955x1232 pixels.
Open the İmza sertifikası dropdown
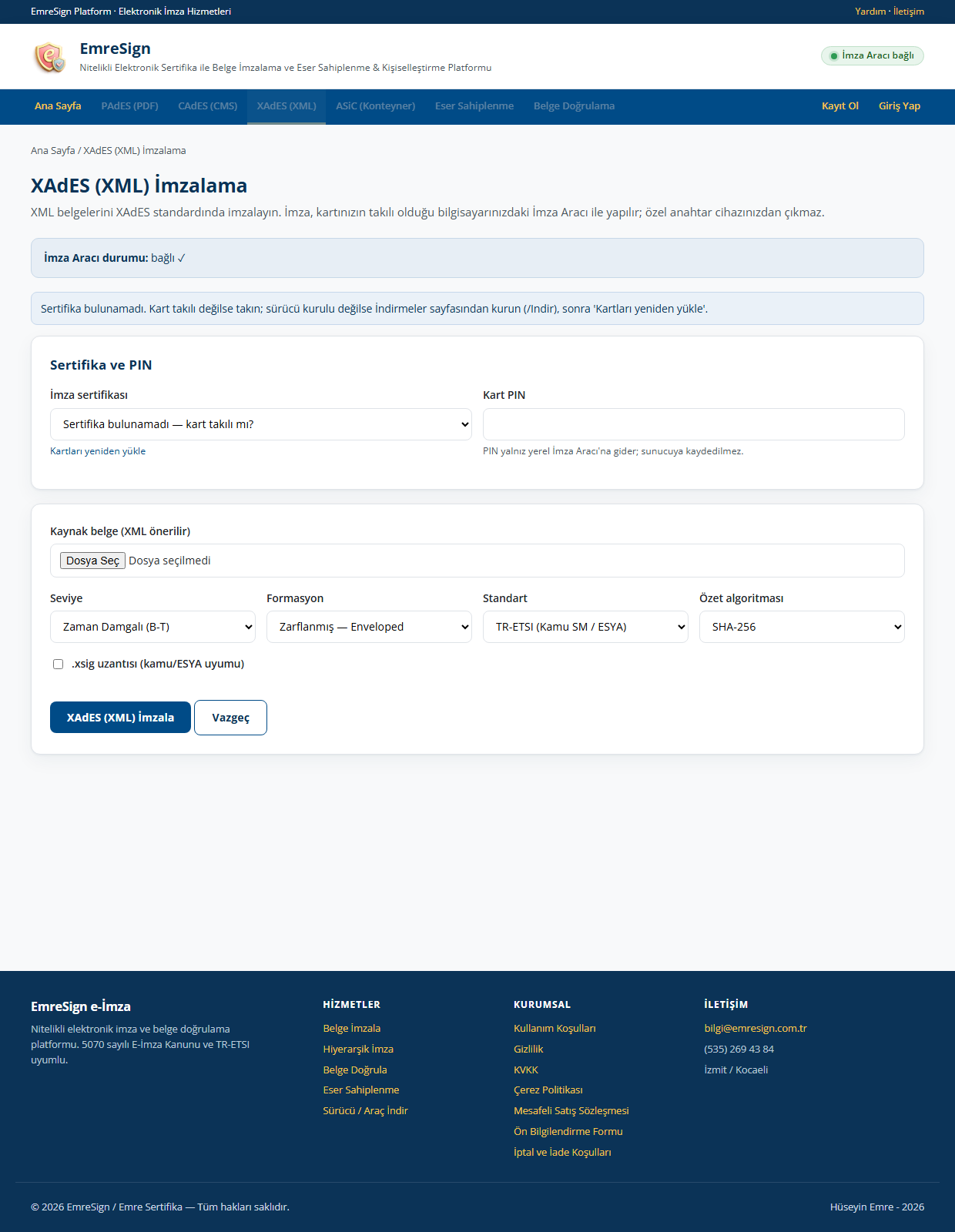(x=261, y=424)
